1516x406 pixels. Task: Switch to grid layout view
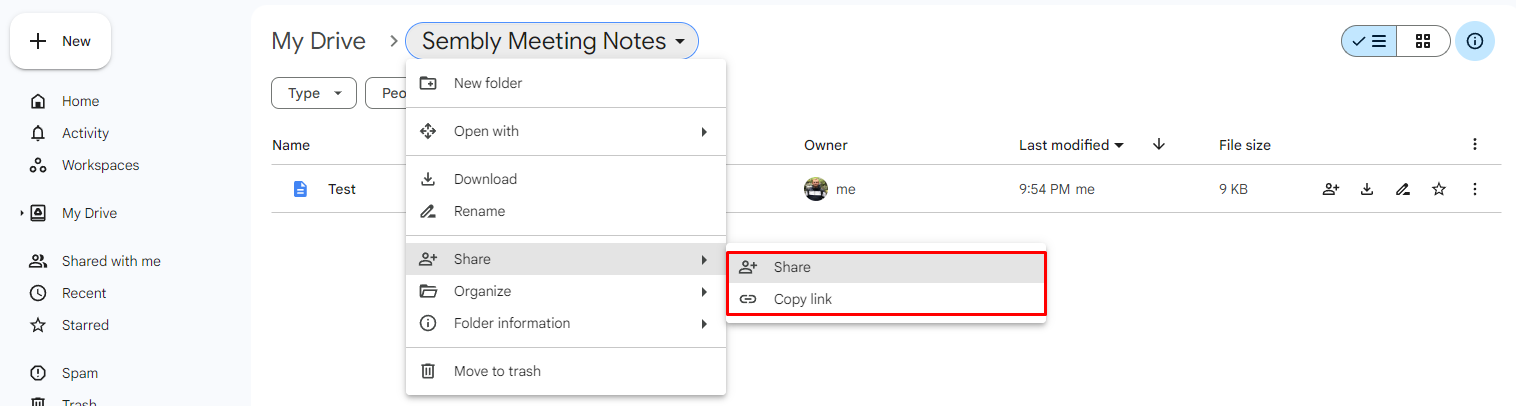1423,41
